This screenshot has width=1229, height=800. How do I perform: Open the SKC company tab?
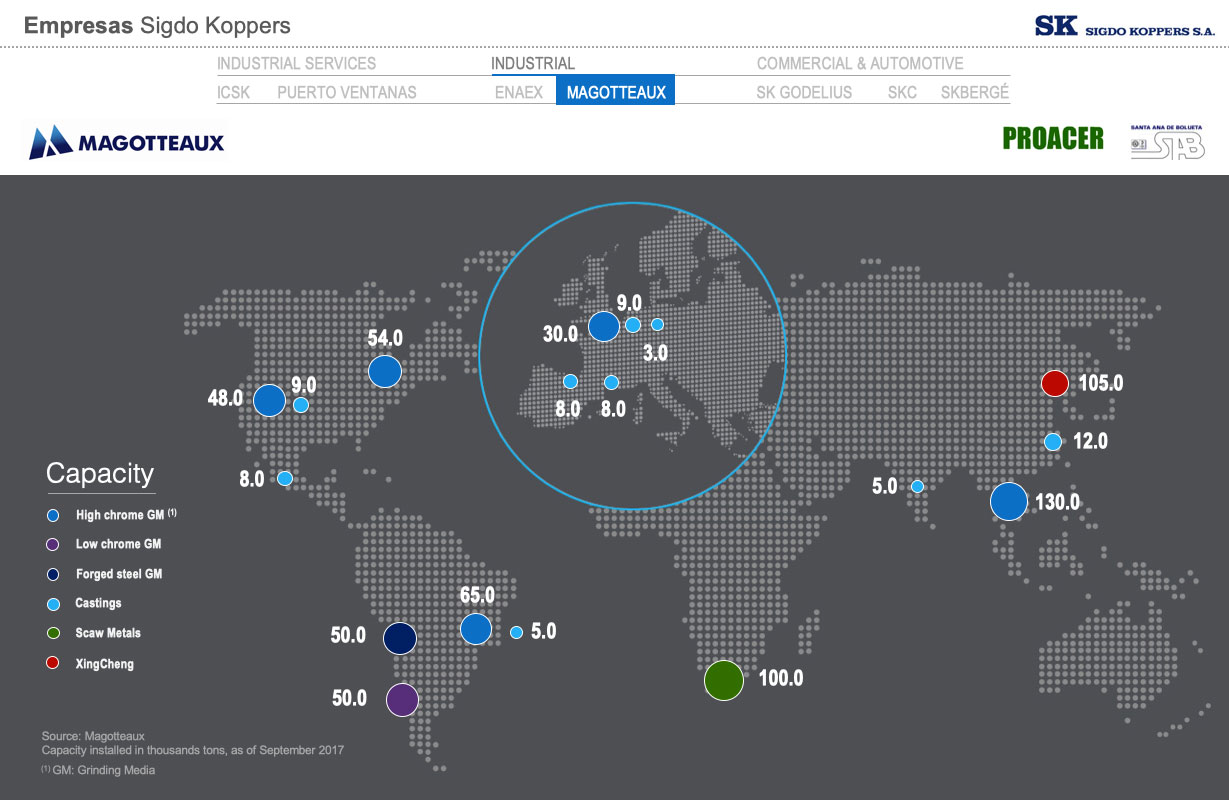(x=902, y=93)
